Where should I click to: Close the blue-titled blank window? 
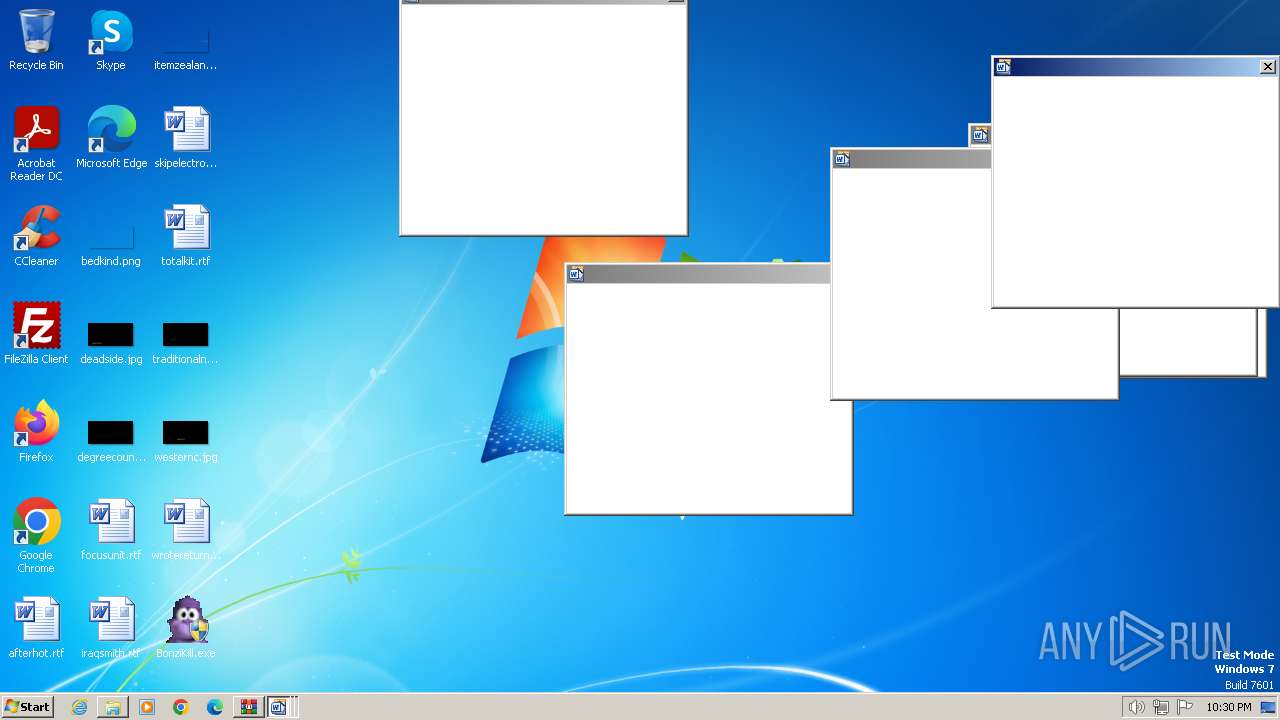pos(1268,67)
